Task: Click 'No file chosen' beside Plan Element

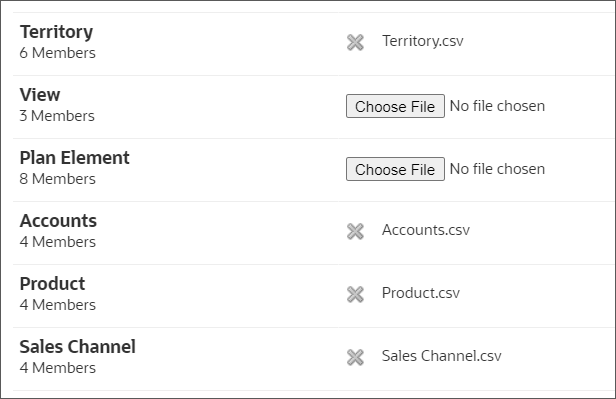Action: (x=497, y=169)
